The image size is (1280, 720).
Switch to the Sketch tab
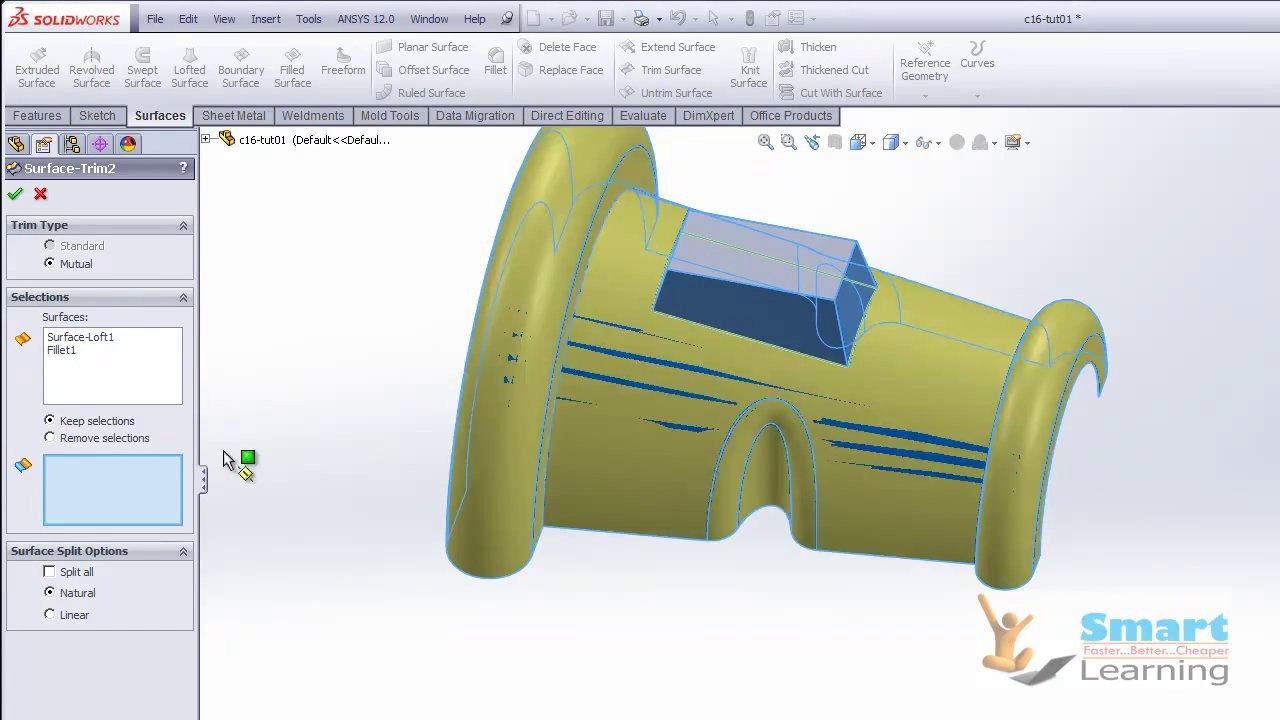pyautogui.click(x=97, y=116)
